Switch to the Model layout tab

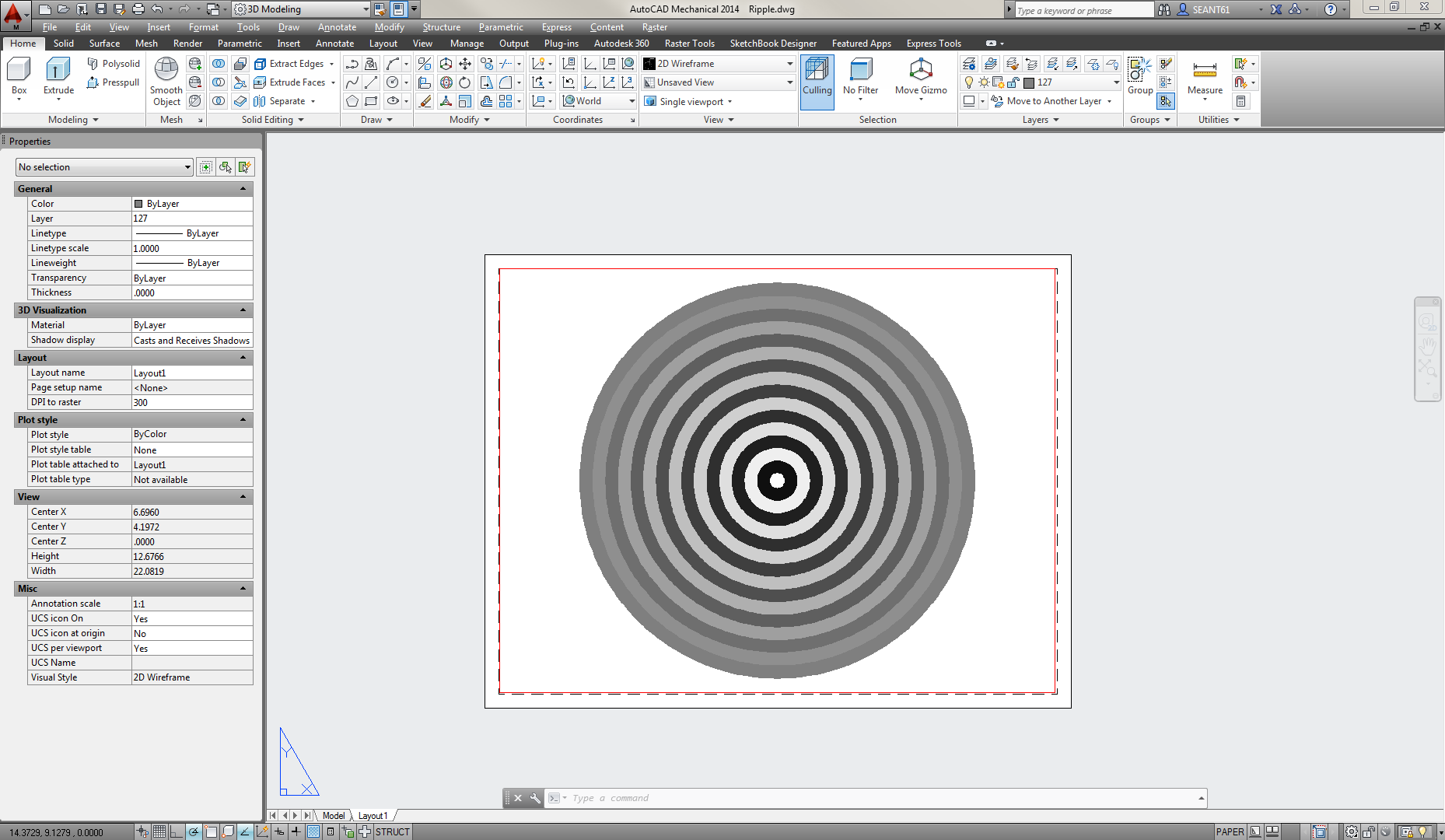click(334, 815)
